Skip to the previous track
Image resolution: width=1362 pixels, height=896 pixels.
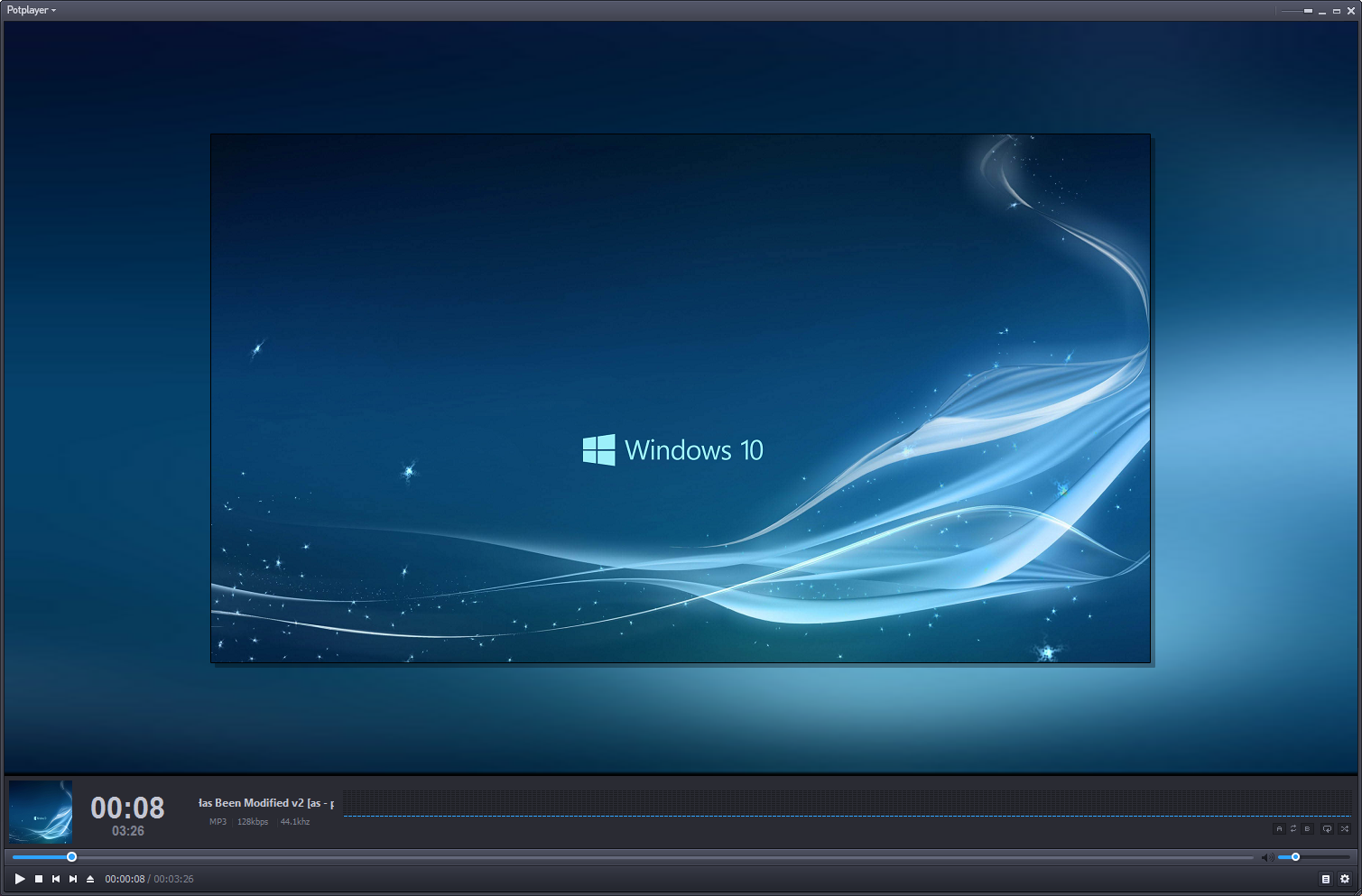click(56, 879)
